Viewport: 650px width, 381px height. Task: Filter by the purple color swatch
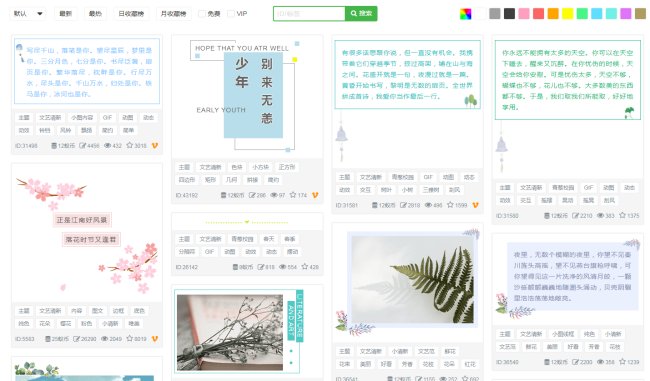[x=626, y=14]
